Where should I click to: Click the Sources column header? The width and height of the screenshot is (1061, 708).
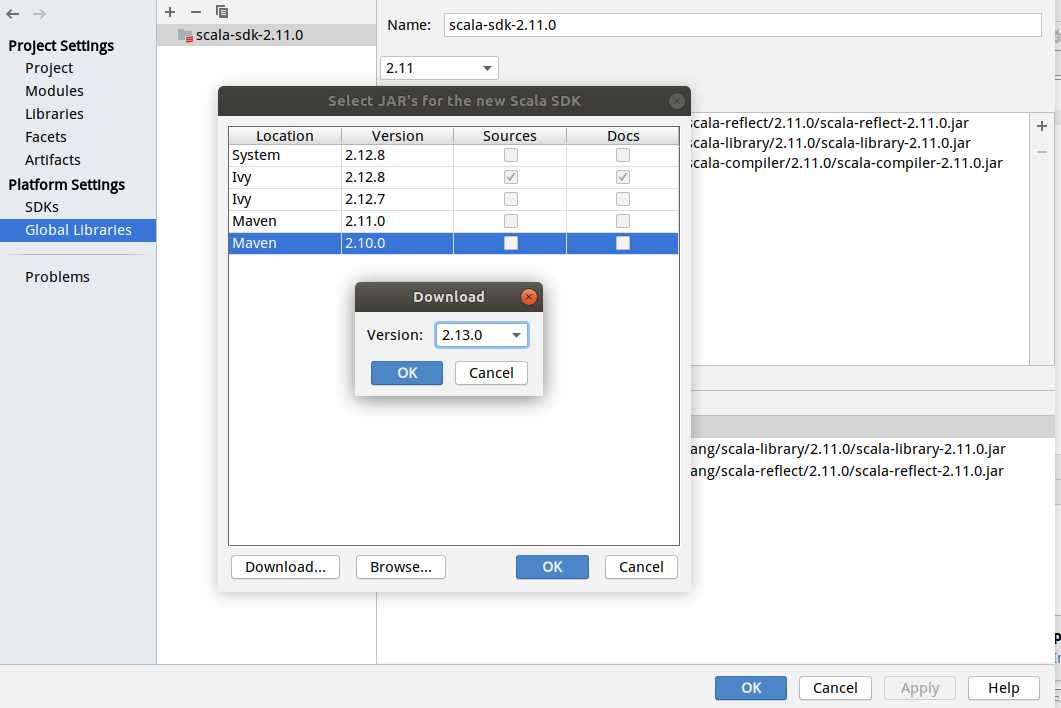tap(510, 136)
